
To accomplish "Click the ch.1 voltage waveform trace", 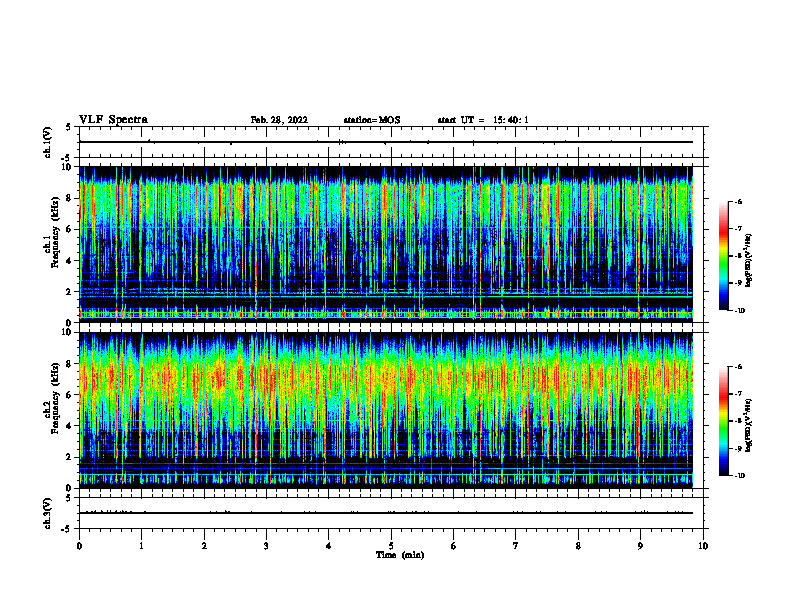I will coord(386,142).
